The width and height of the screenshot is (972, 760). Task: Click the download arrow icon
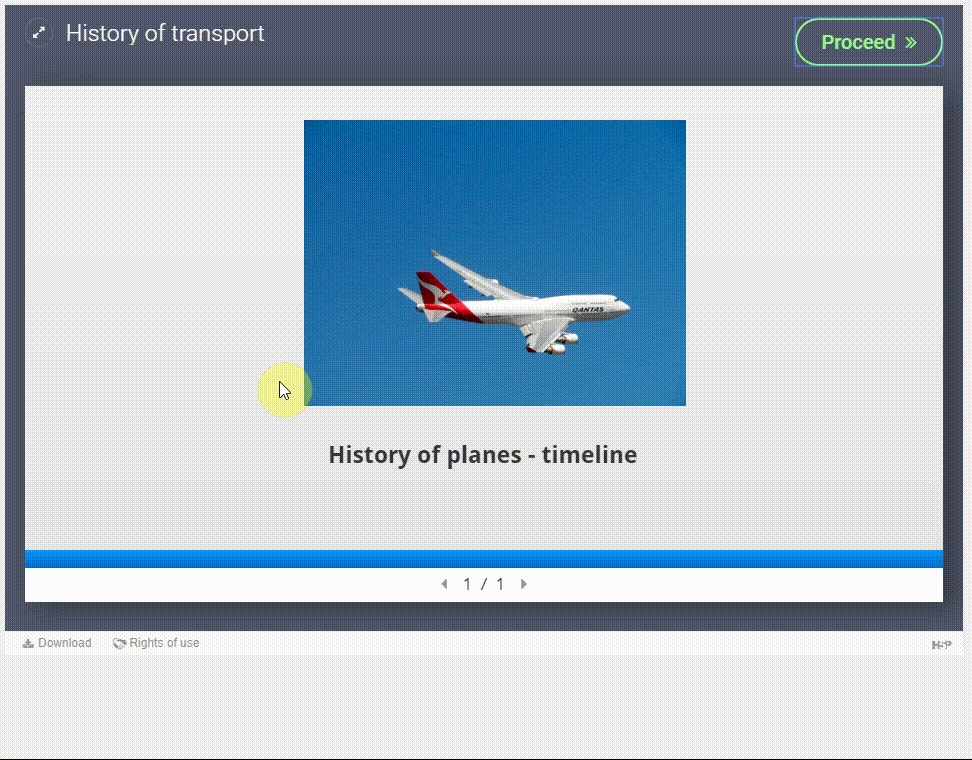point(28,644)
